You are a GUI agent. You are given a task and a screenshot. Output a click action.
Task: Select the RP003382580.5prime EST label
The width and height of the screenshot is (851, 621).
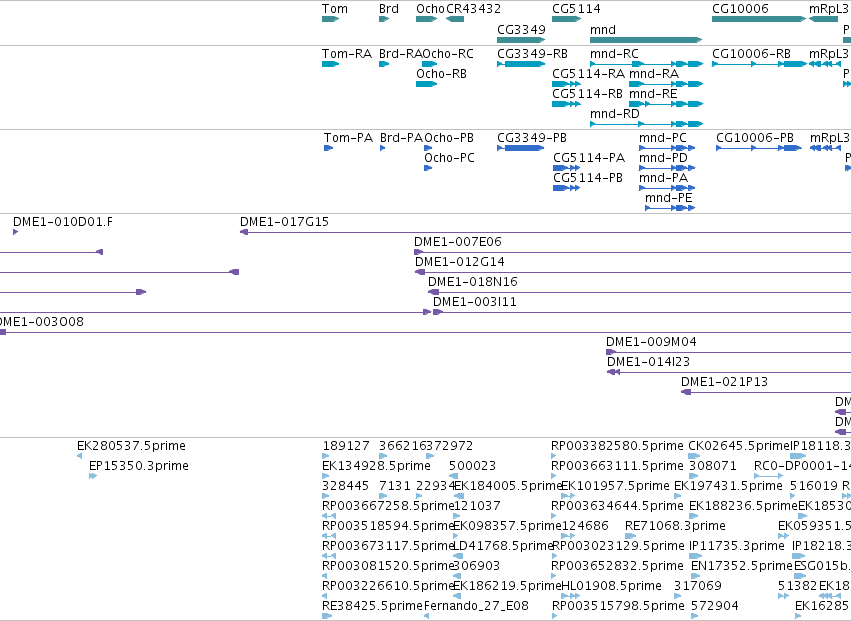618,446
